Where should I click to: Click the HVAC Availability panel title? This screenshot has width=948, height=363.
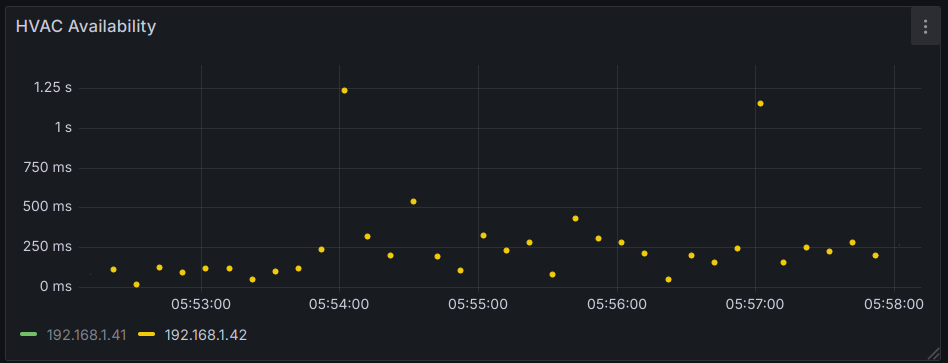click(x=86, y=27)
